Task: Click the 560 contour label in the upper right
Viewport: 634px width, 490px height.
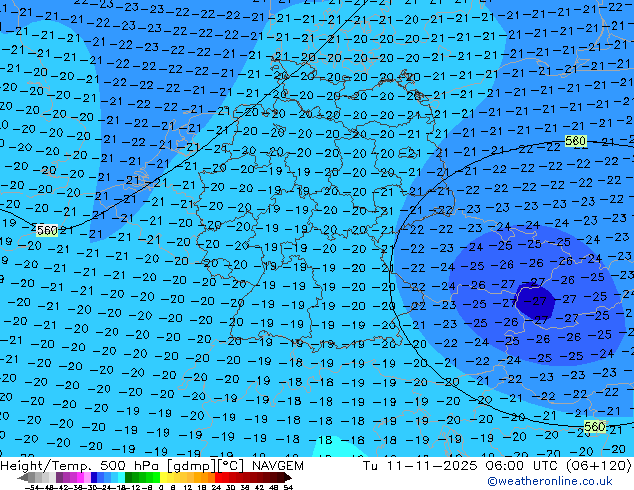Action: pyautogui.click(x=576, y=141)
